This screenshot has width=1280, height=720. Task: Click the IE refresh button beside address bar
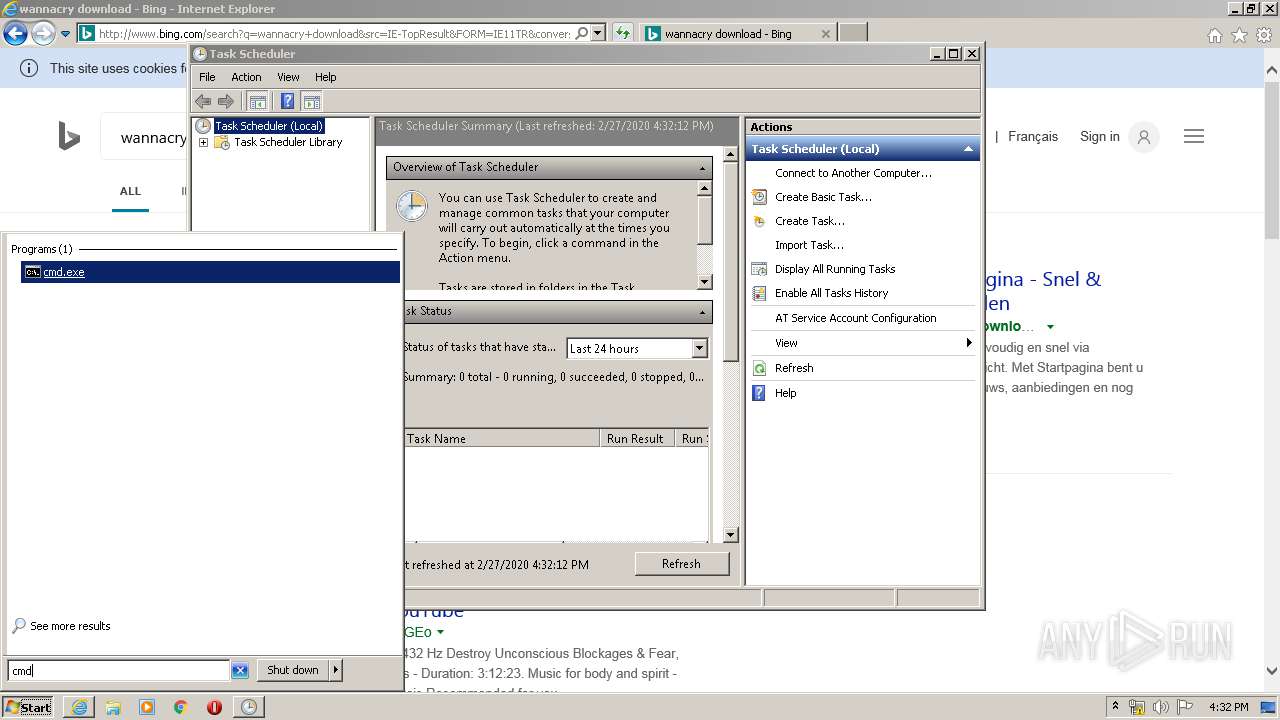click(622, 33)
